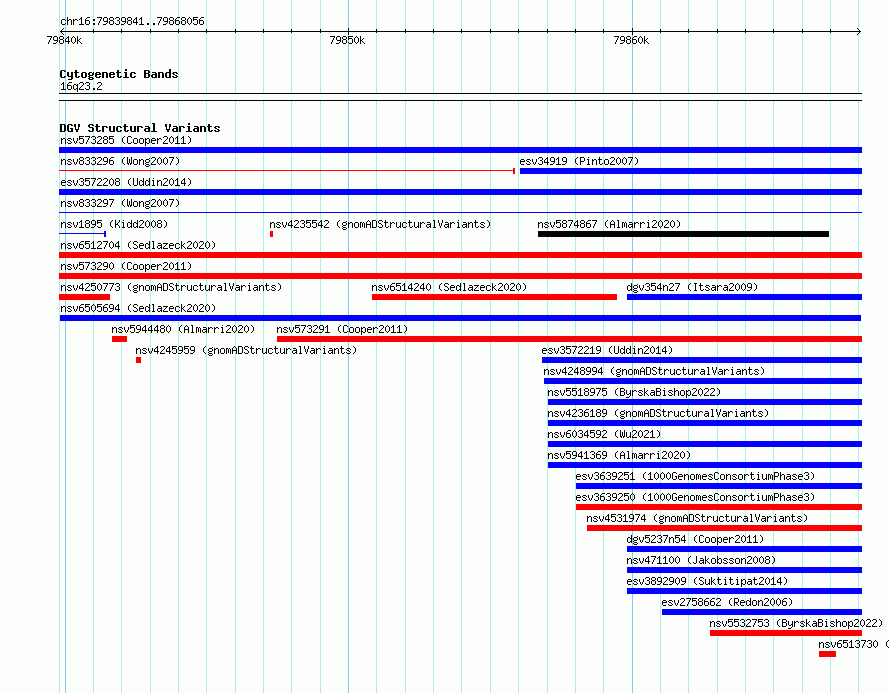Select the nsv833296 (Wong2007) variant label
Image resolution: width=890 pixels, height=693 pixels.
[x=120, y=161]
